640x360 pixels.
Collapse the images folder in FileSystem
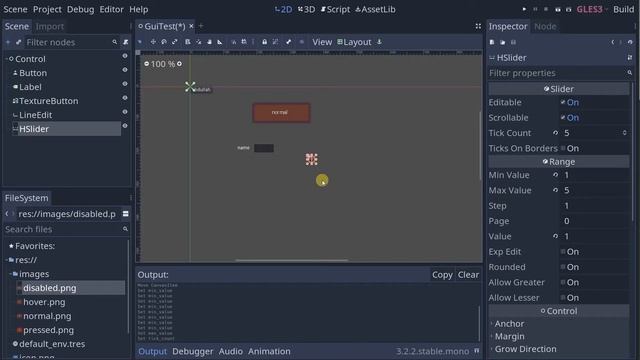[x=10, y=274]
